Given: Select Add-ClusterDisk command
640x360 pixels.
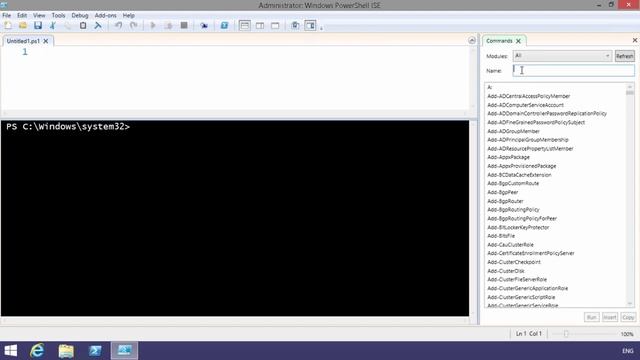Looking at the screenshot, I should pyautogui.click(x=506, y=271).
